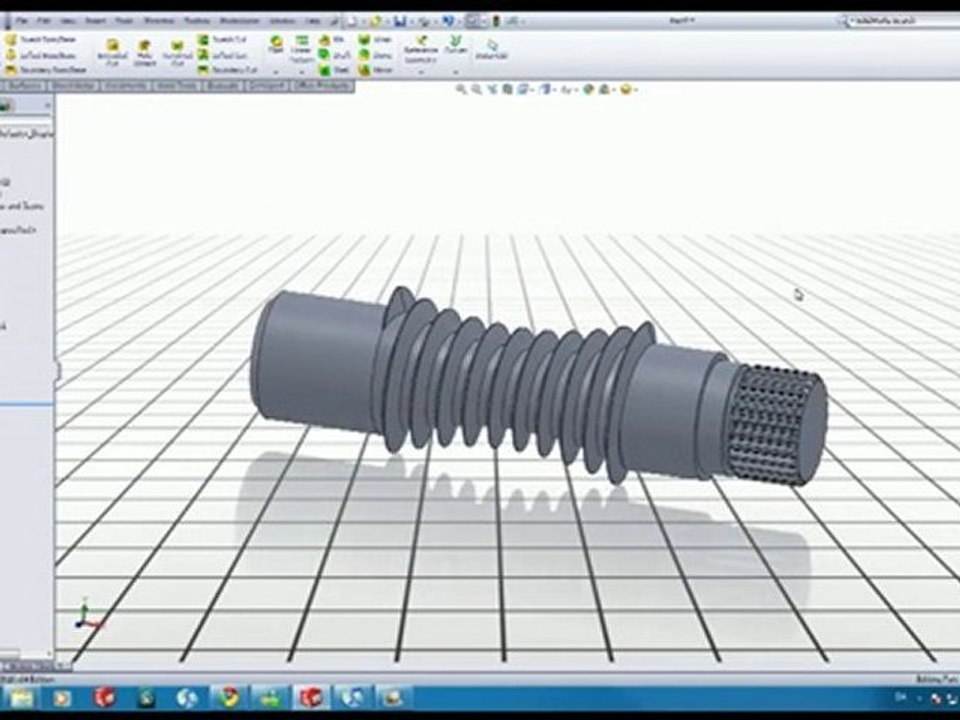This screenshot has height=720, width=960.
Task: Activate the Linear Pattern tool
Action: coord(301,48)
